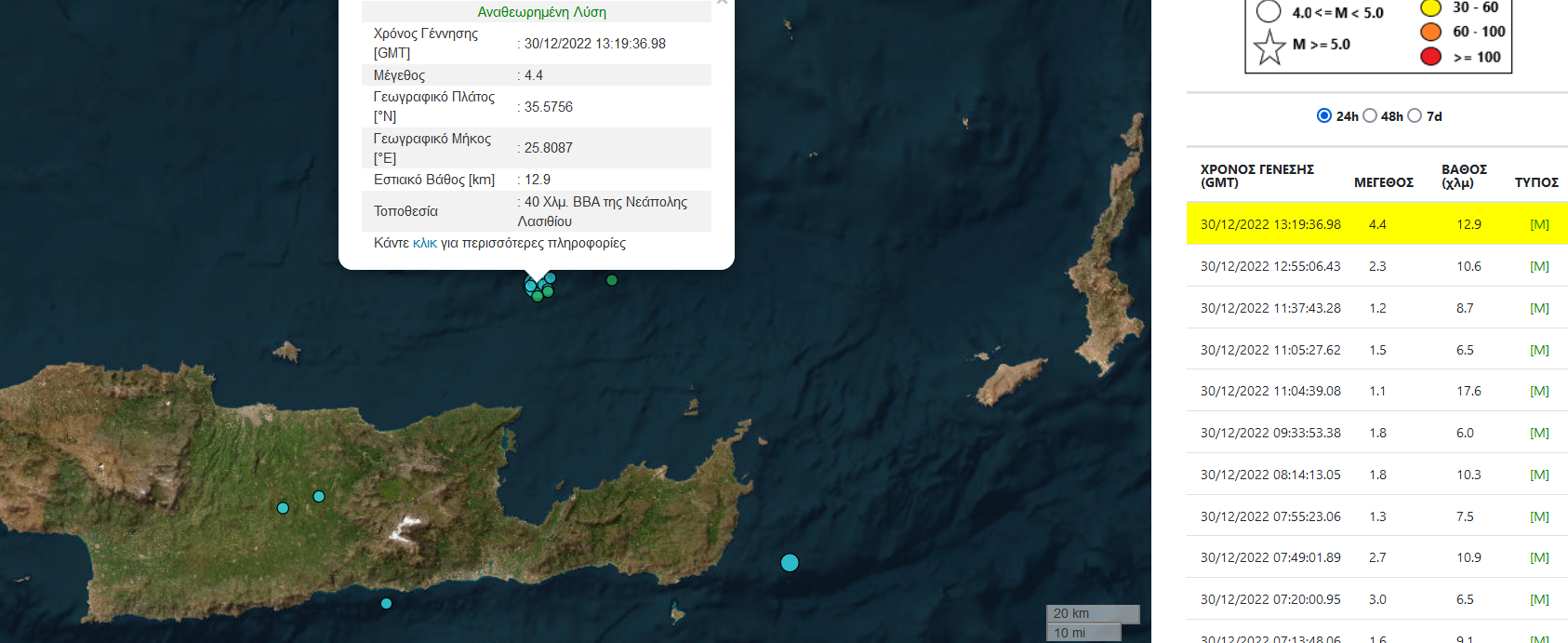Select the 07:20:00.95 magnitude 3.0 event row

click(1270, 599)
